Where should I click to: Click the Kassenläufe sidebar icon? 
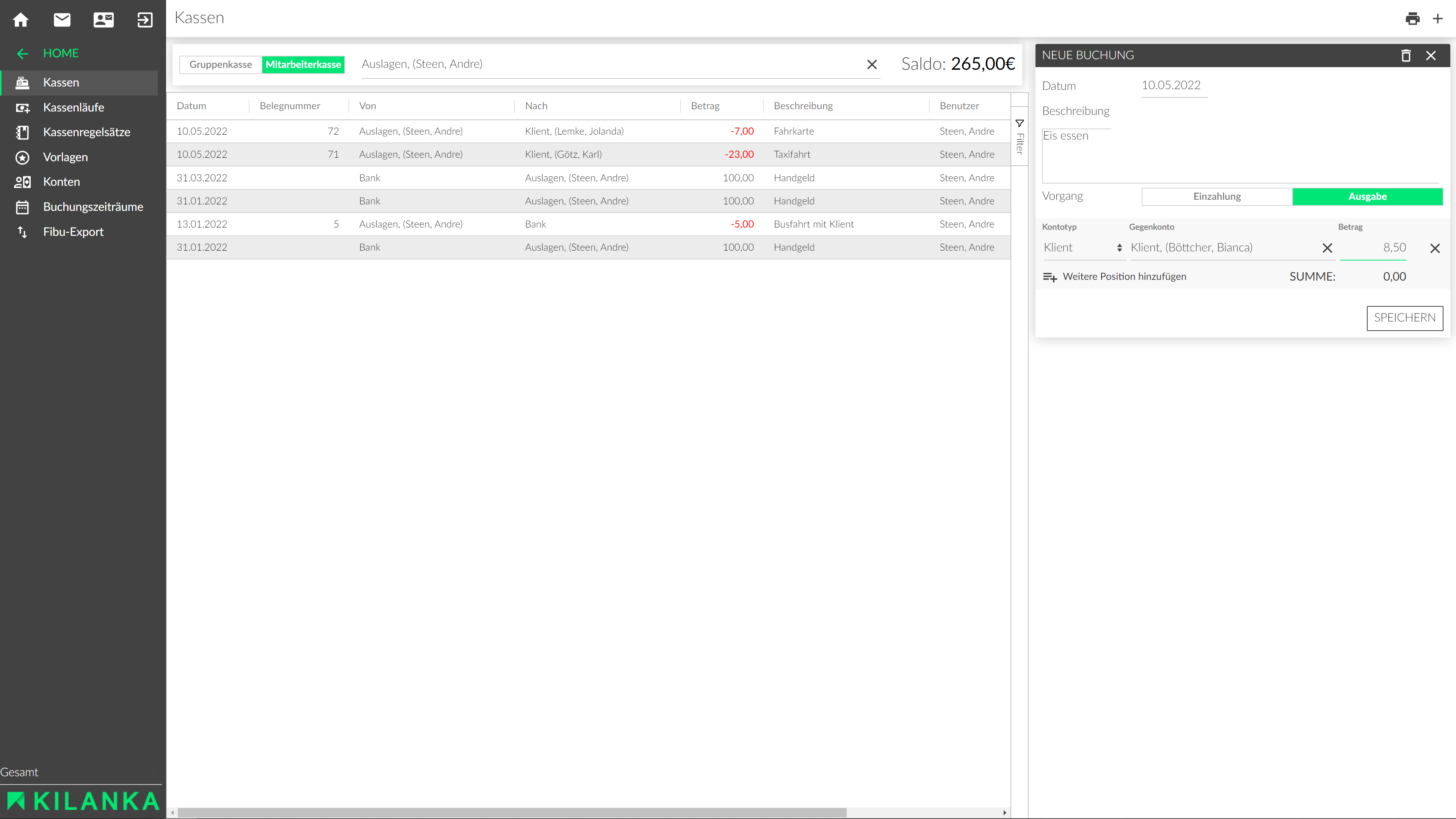pyautogui.click(x=23, y=107)
